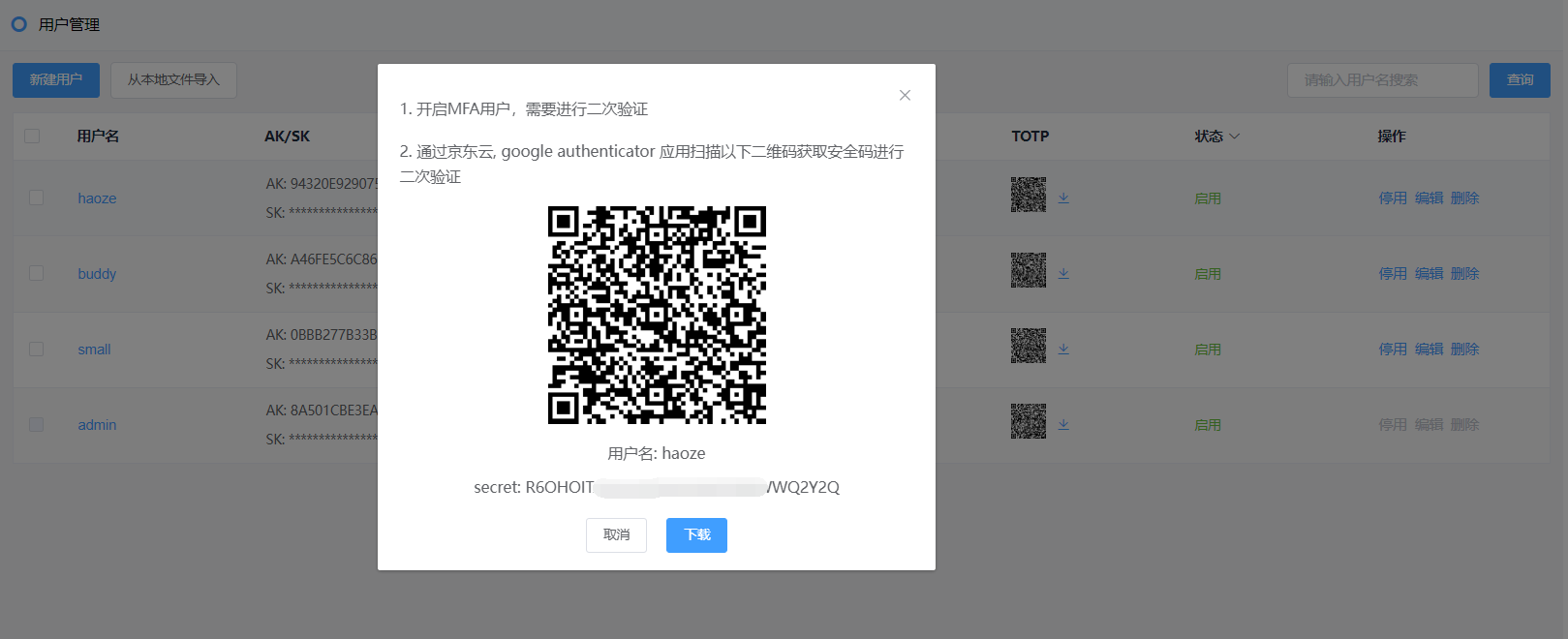Click 停用 for admin
Screen dimensions: 1568x639
pos(1393,424)
